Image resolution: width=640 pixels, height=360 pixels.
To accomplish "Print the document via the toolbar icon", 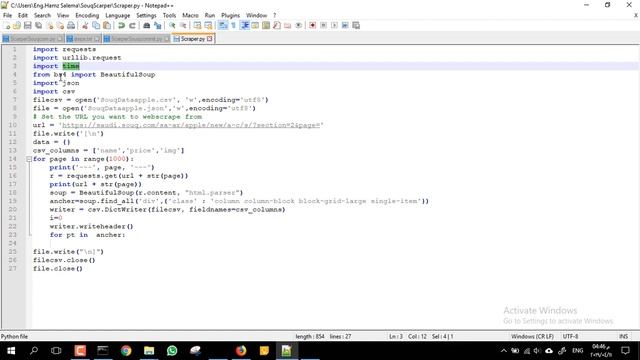I will point(71,25).
